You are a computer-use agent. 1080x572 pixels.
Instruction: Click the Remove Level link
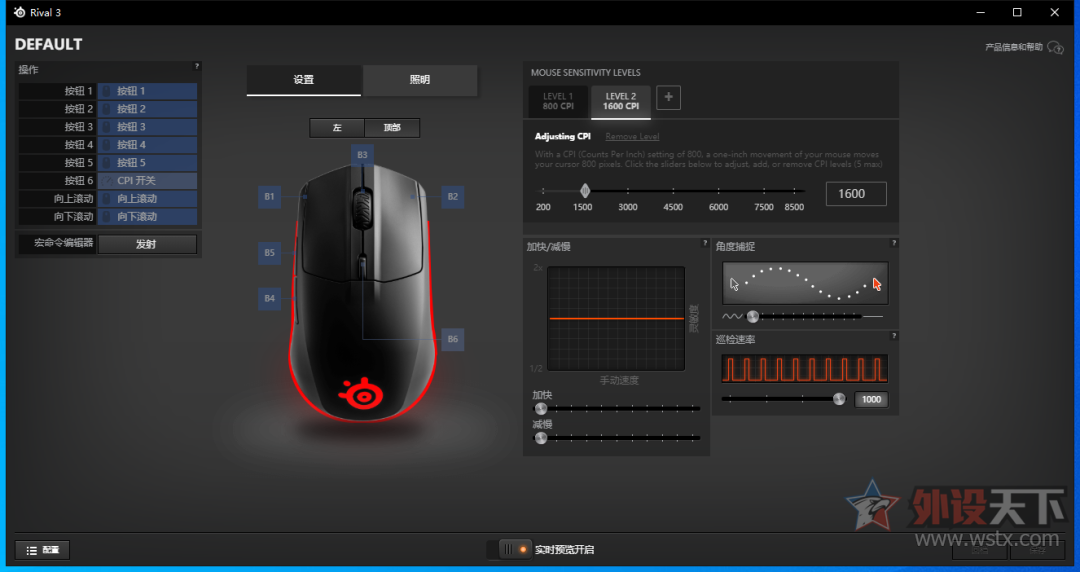[632, 136]
